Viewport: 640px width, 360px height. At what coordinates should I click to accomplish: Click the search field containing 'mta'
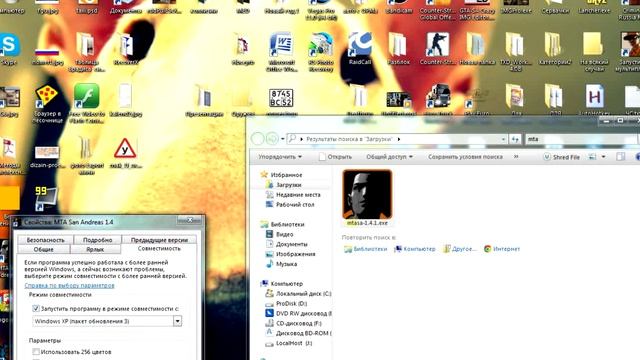581,139
